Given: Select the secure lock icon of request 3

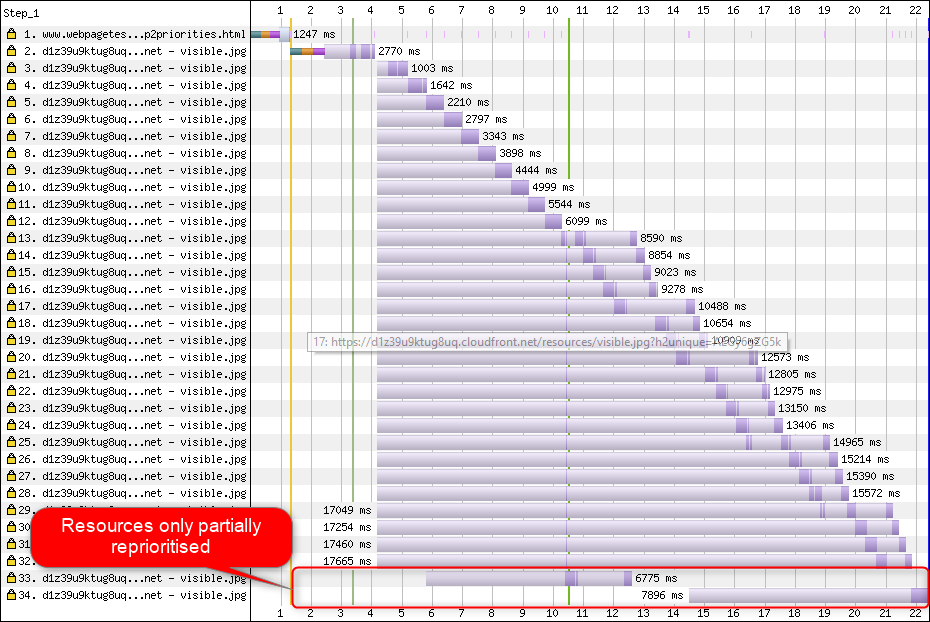Looking at the screenshot, I should [11, 68].
